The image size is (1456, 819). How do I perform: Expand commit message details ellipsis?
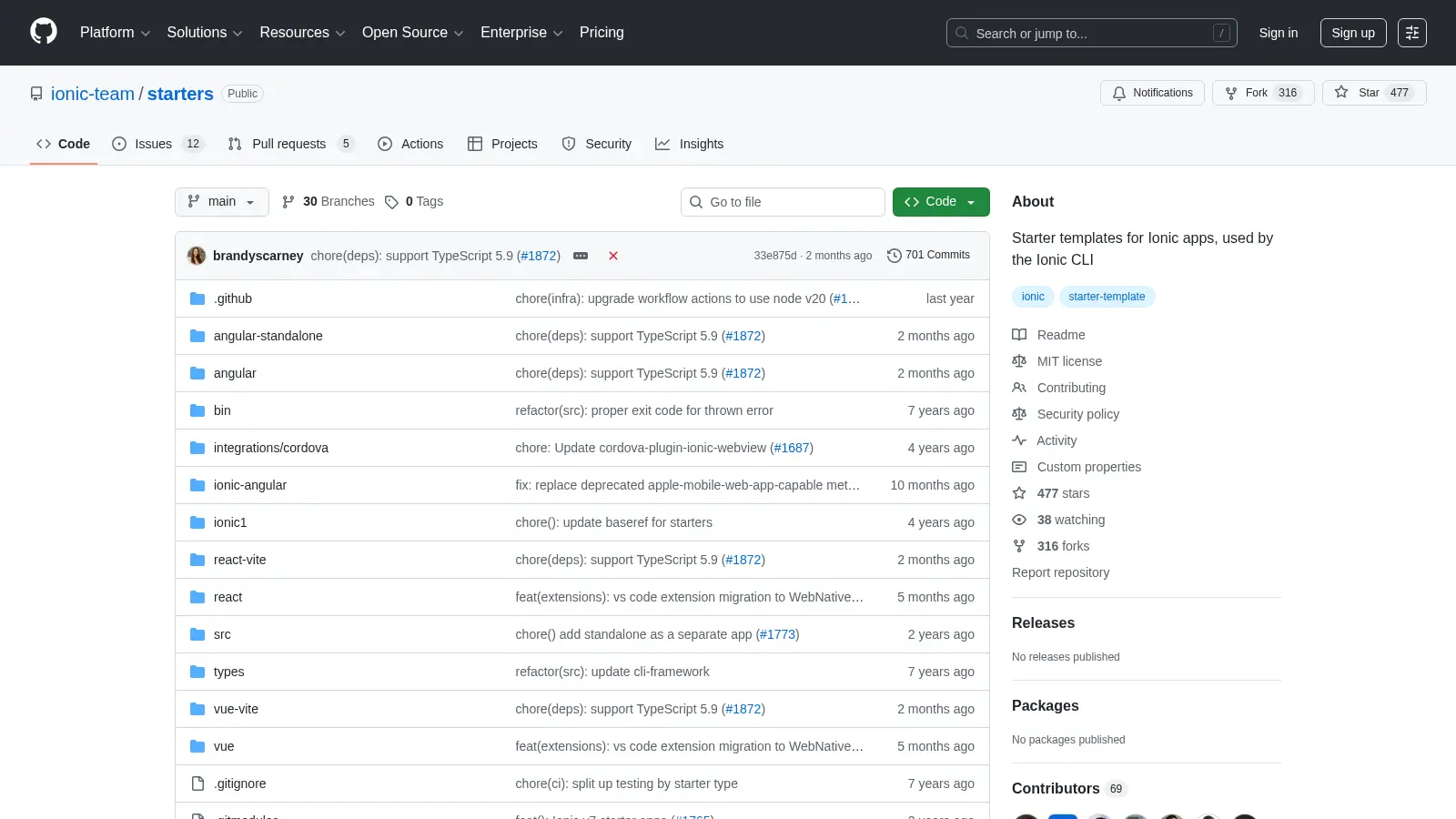[581, 256]
